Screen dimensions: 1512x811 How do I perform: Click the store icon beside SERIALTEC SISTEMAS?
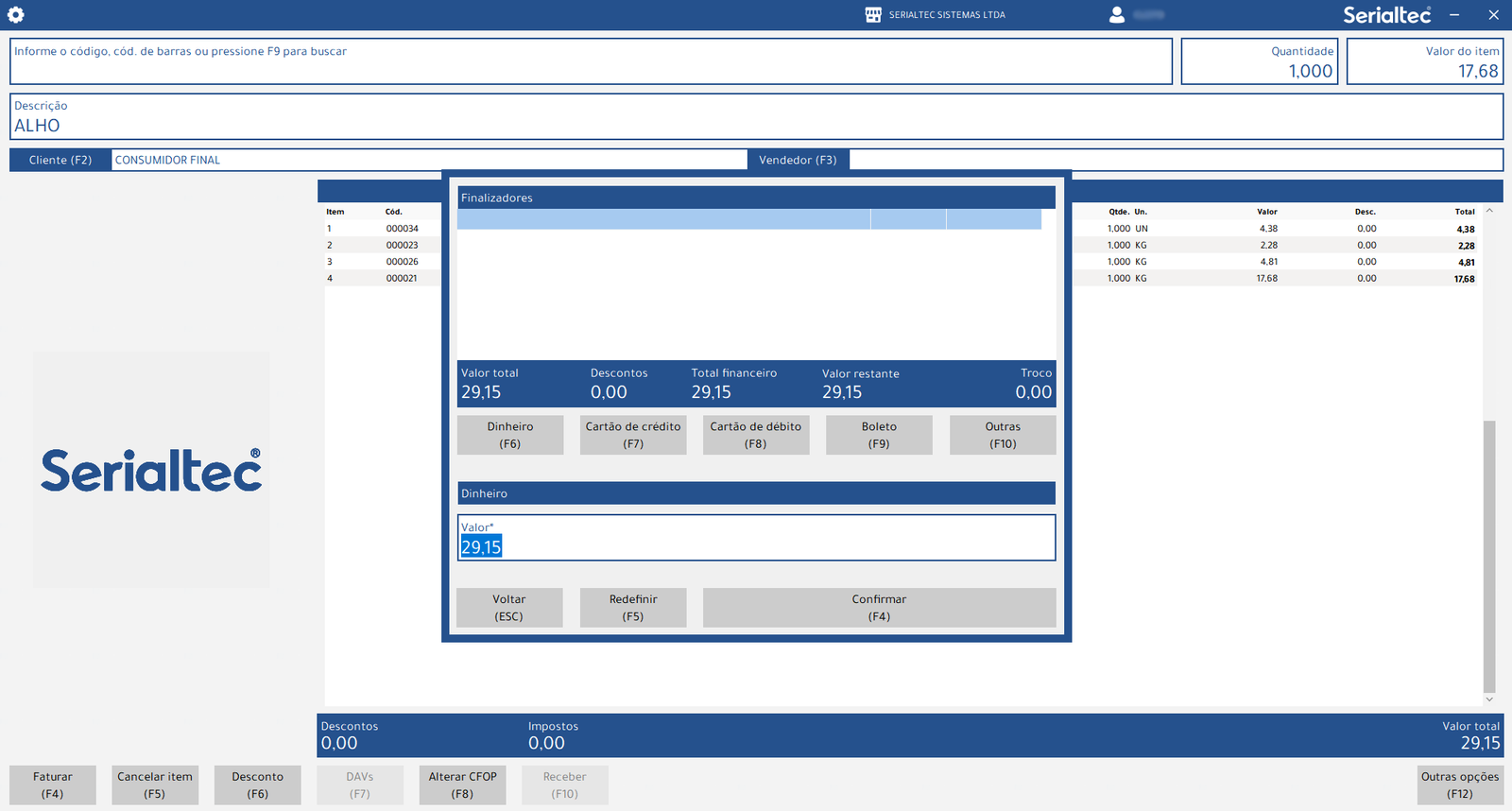tap(873, 15)
